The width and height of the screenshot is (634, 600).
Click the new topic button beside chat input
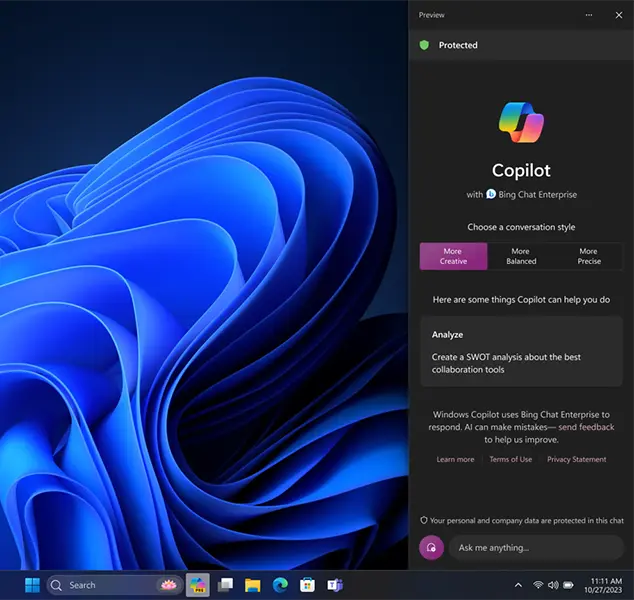pos(431,547)
